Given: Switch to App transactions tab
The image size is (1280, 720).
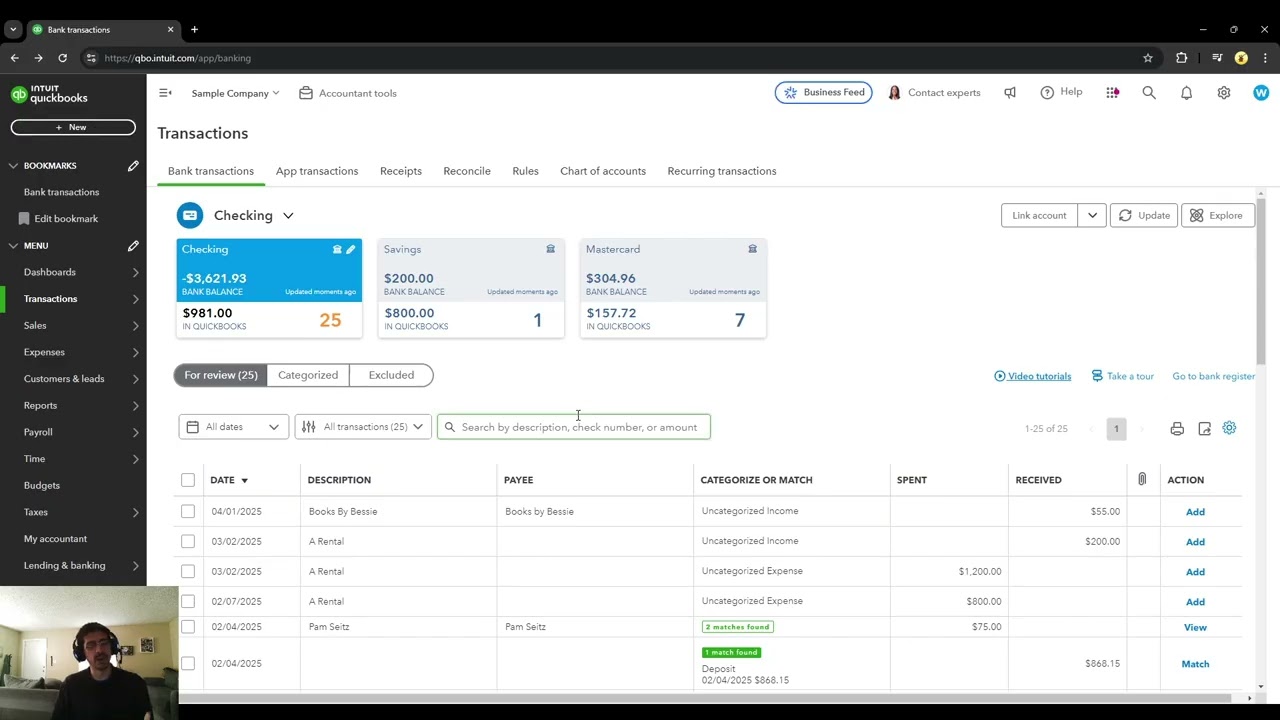Looking at the screenshot, I should 317,171.
